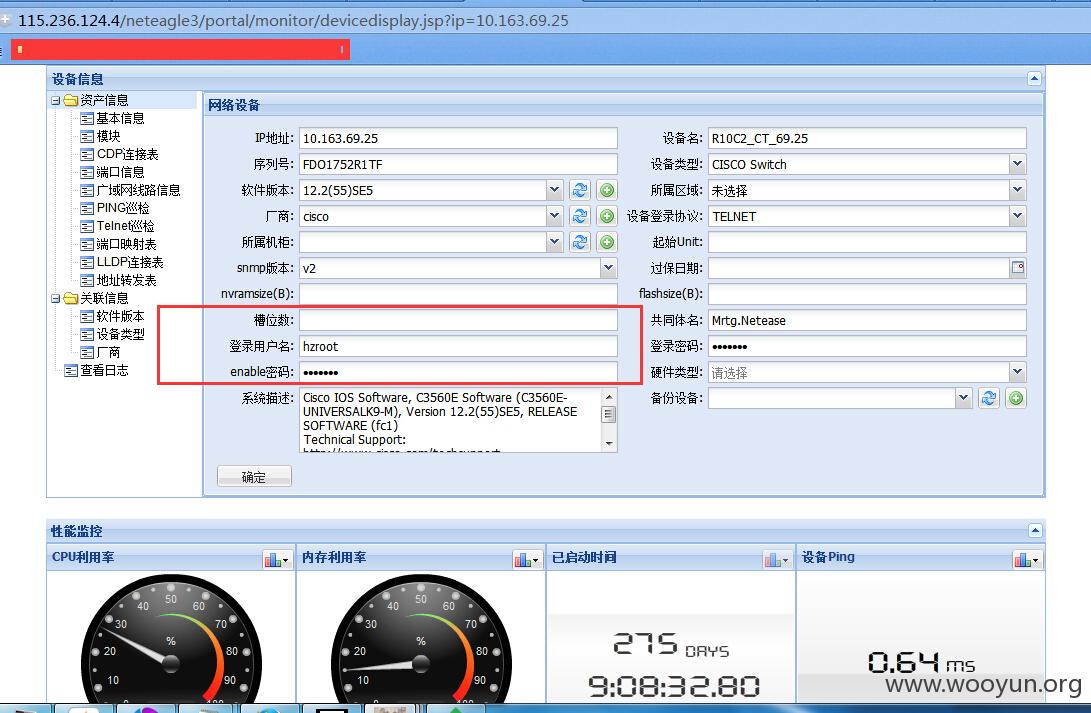
Task: Refresh the 软件版本 list
Action: (x=580, y=190)
